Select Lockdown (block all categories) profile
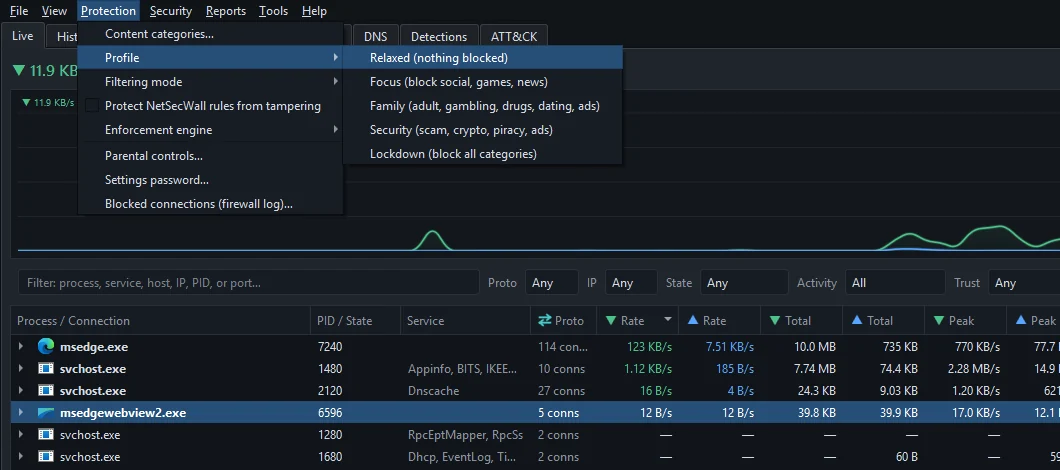Screen dimensions: 1060x470 (x=483, y=154)
